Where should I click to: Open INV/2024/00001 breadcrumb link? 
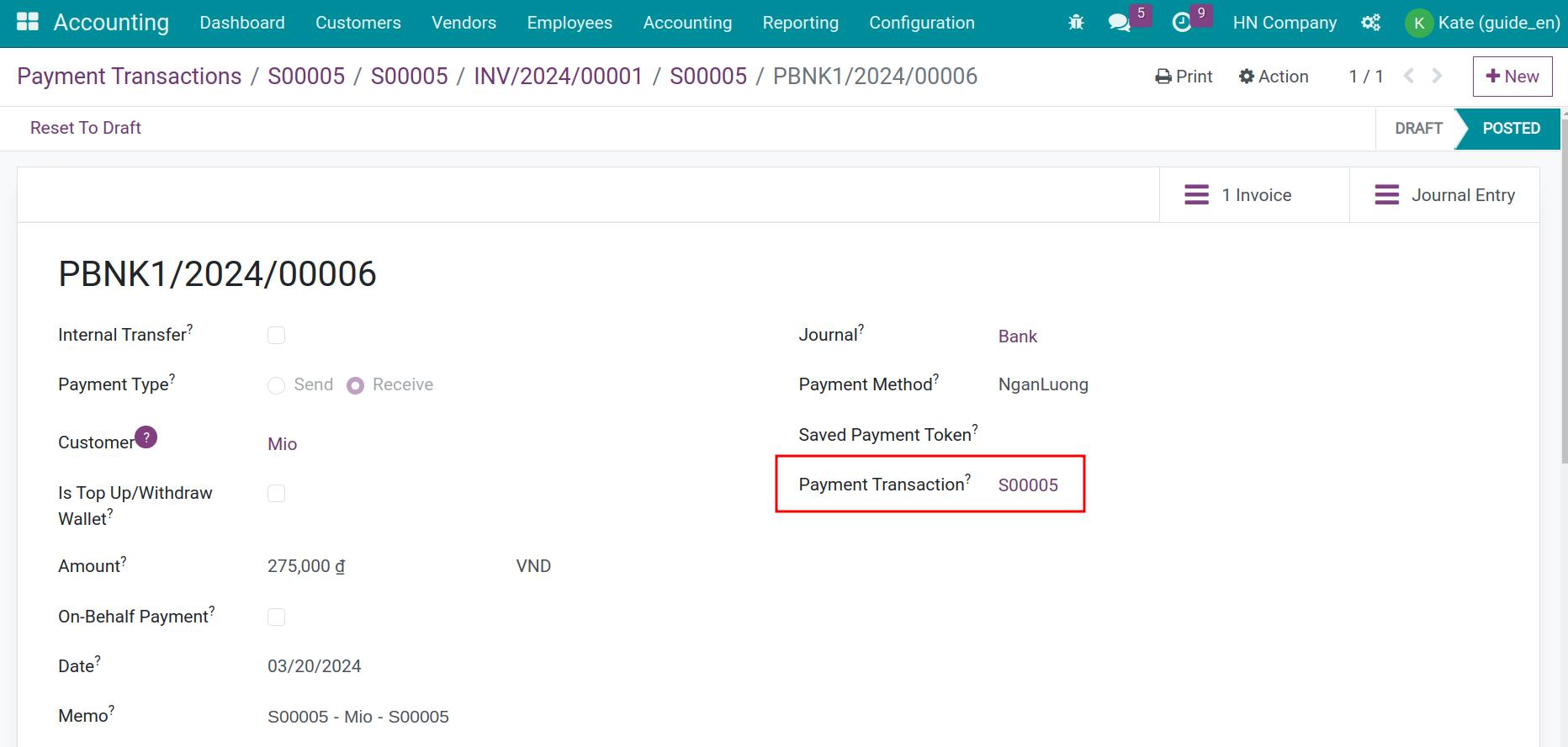[559, 77]
